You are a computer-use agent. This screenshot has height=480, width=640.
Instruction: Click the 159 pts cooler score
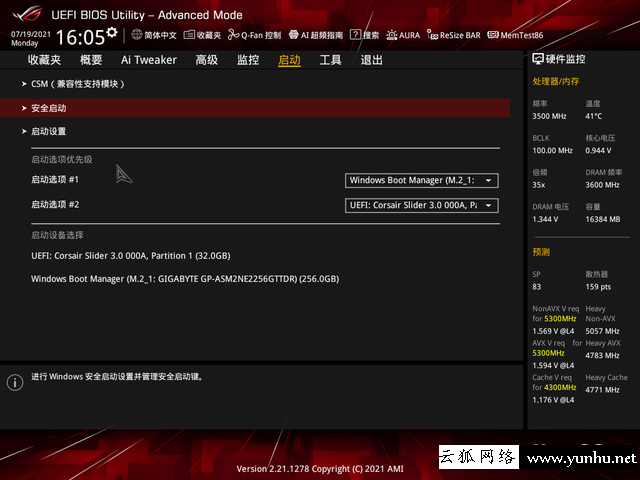tap(598, 287)
